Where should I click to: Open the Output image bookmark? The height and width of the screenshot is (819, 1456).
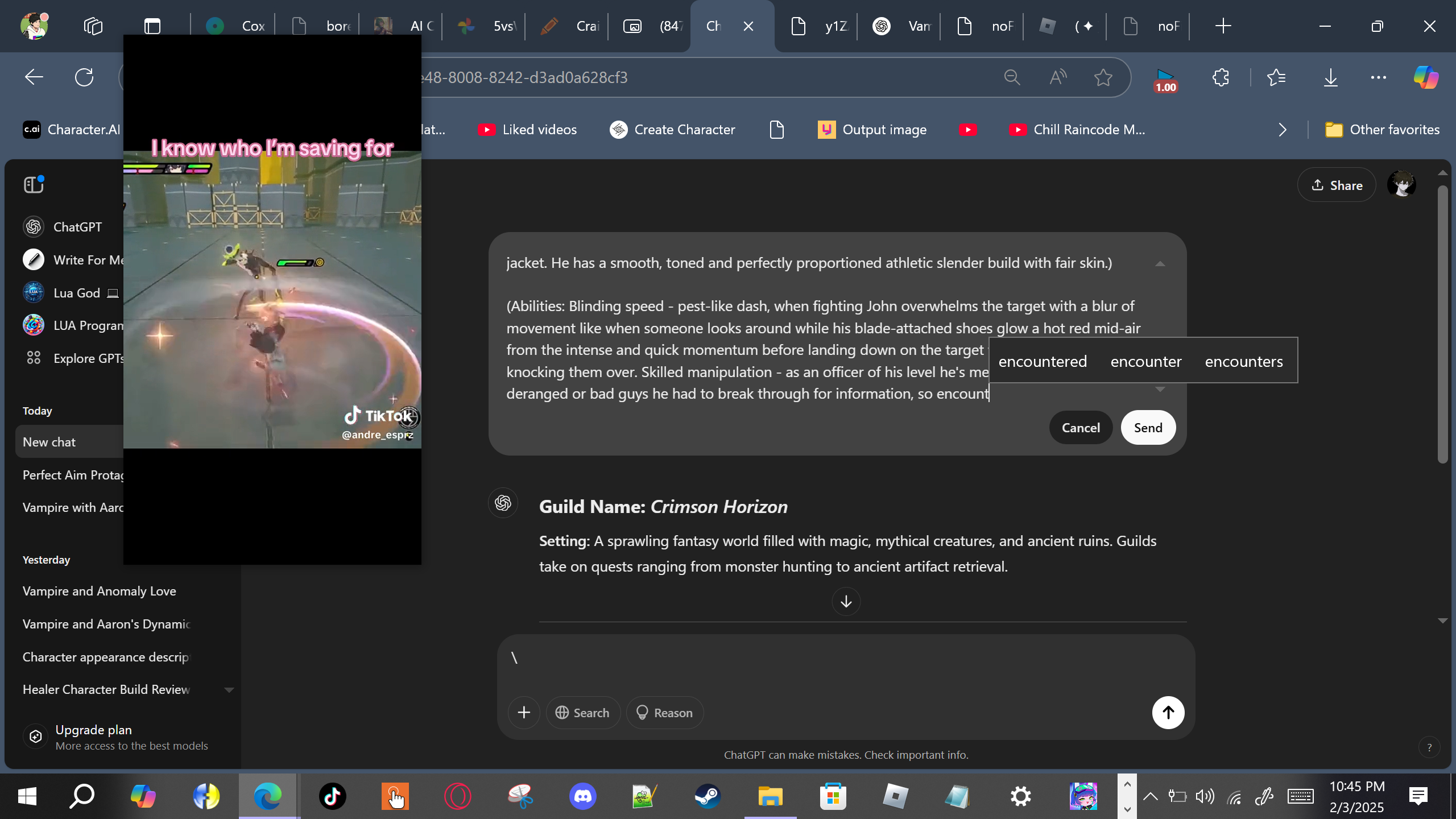[x=872, y=130]
